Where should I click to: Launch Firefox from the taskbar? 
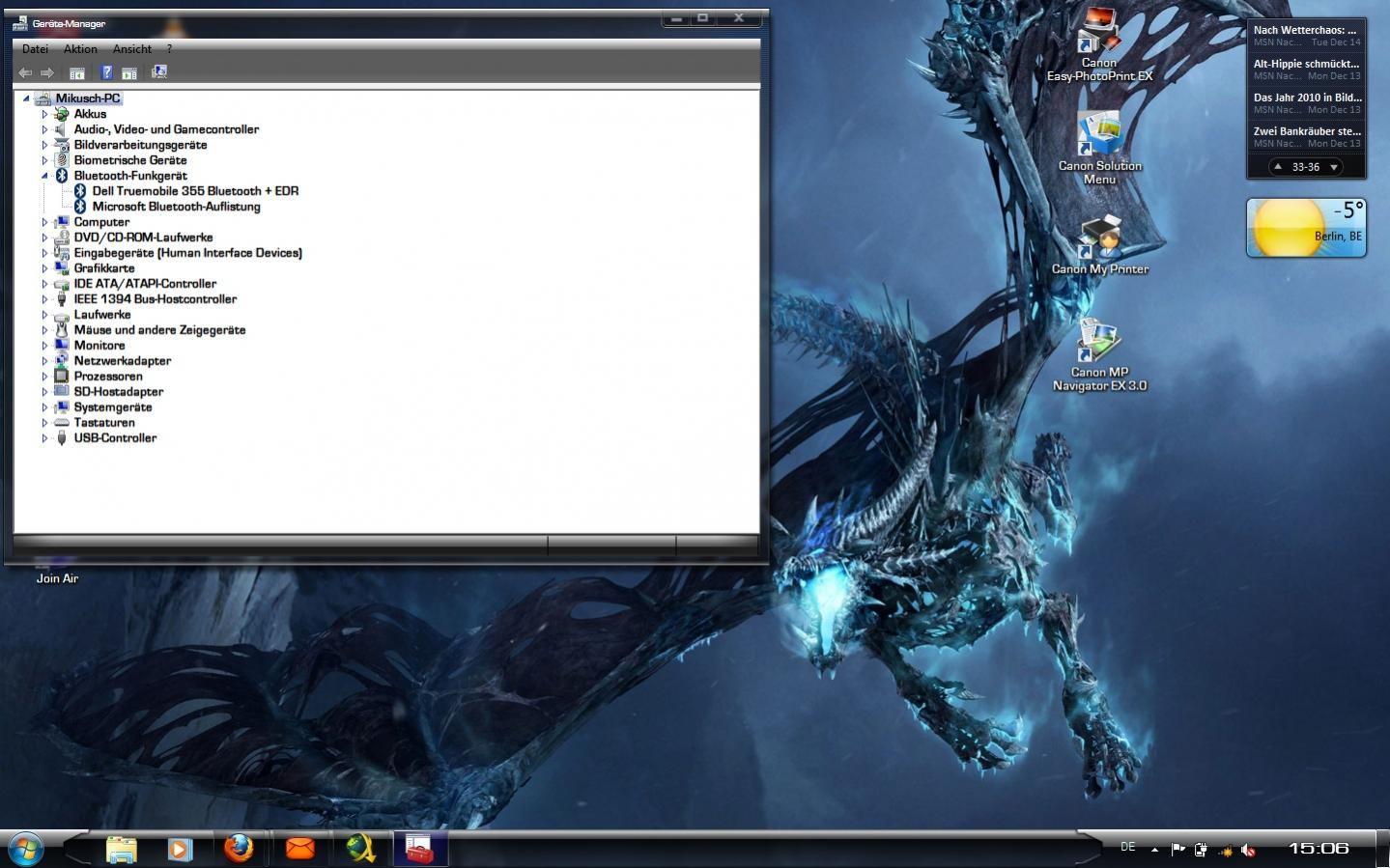239,849
